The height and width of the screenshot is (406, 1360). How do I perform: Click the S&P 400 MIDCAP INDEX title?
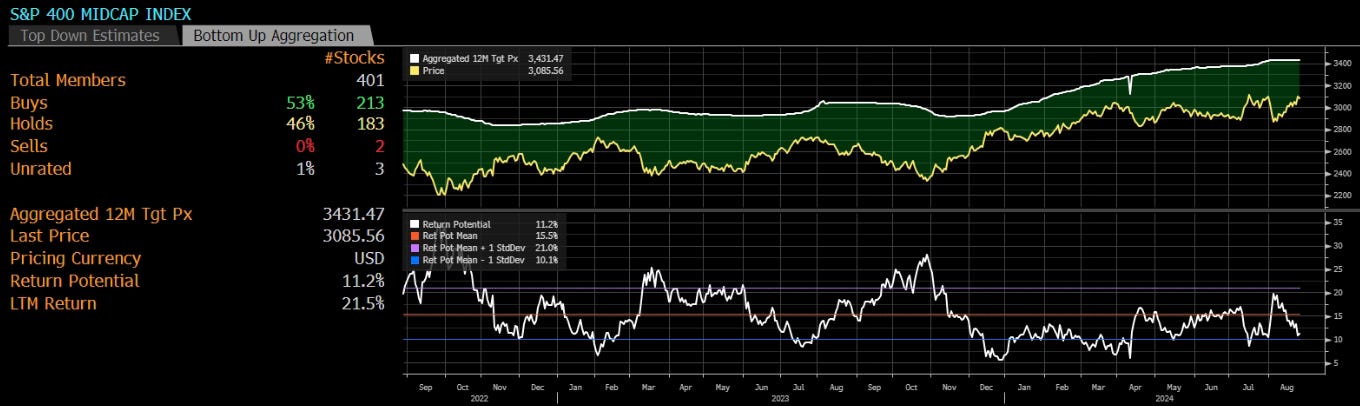101,13
